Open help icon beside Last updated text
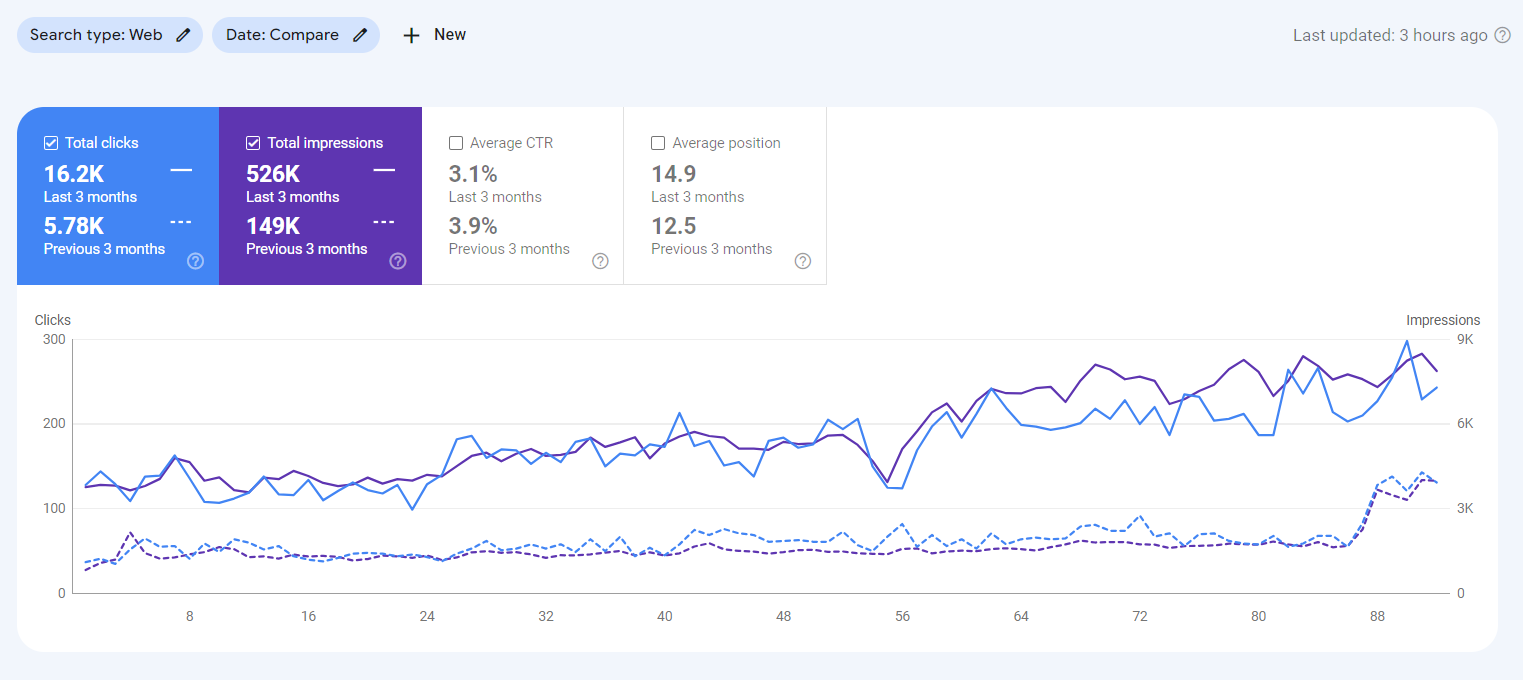The width and height of the screenshot is (1523, 680). [x=1502, y=35]
